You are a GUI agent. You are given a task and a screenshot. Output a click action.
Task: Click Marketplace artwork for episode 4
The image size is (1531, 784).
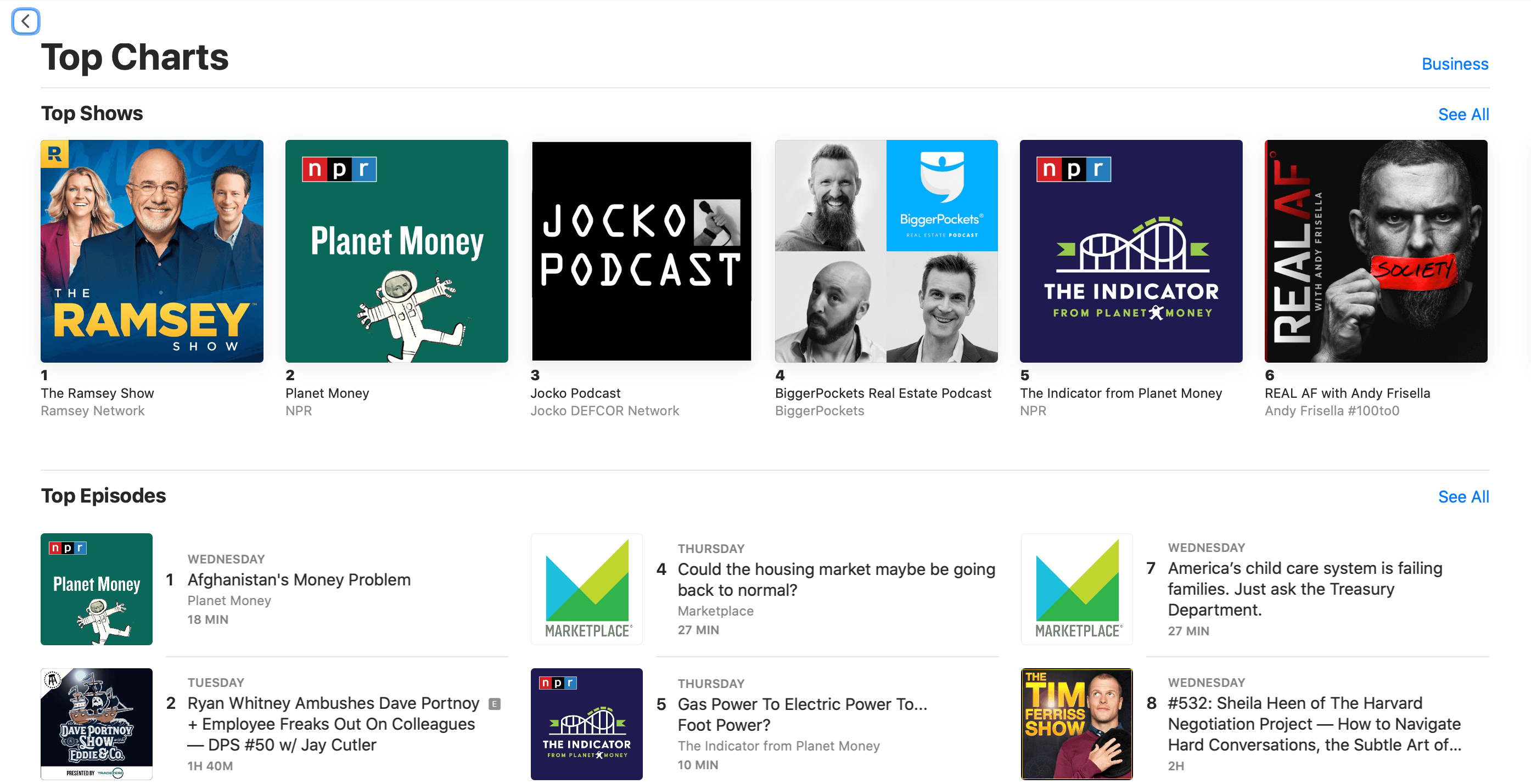[587, 589]
